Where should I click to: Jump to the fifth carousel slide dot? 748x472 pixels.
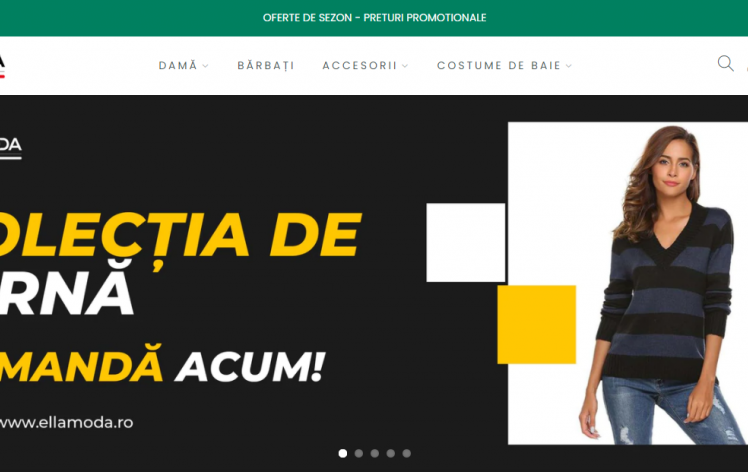406,453
